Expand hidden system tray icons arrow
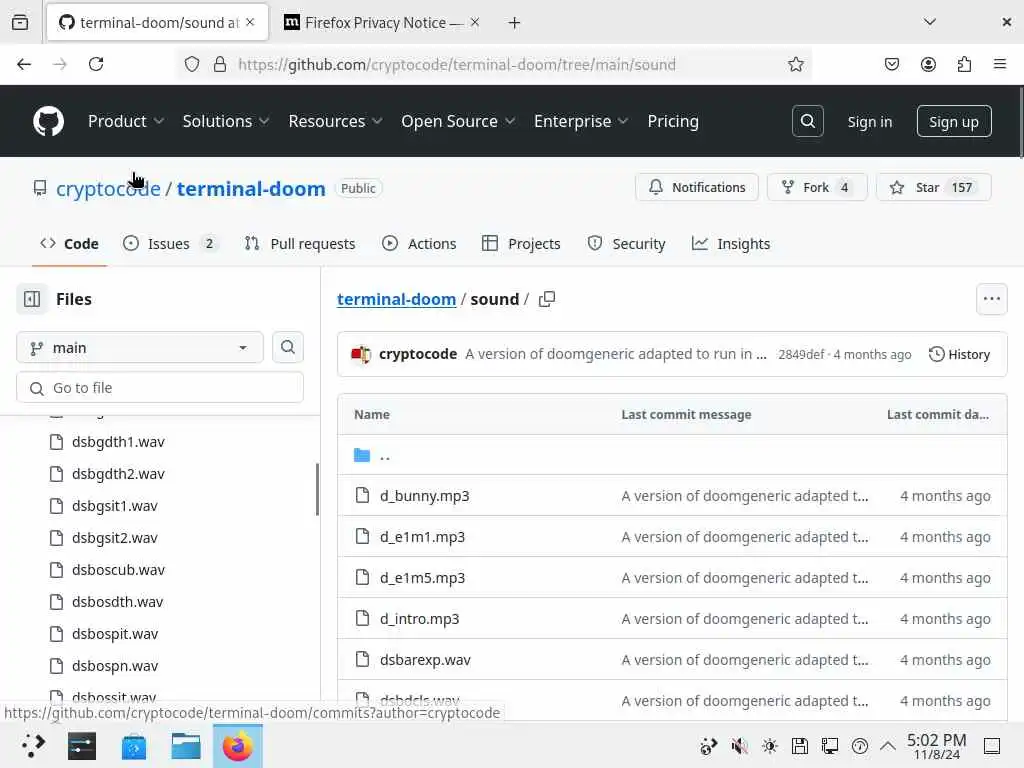1024x768 pixels. pos(888,746)
